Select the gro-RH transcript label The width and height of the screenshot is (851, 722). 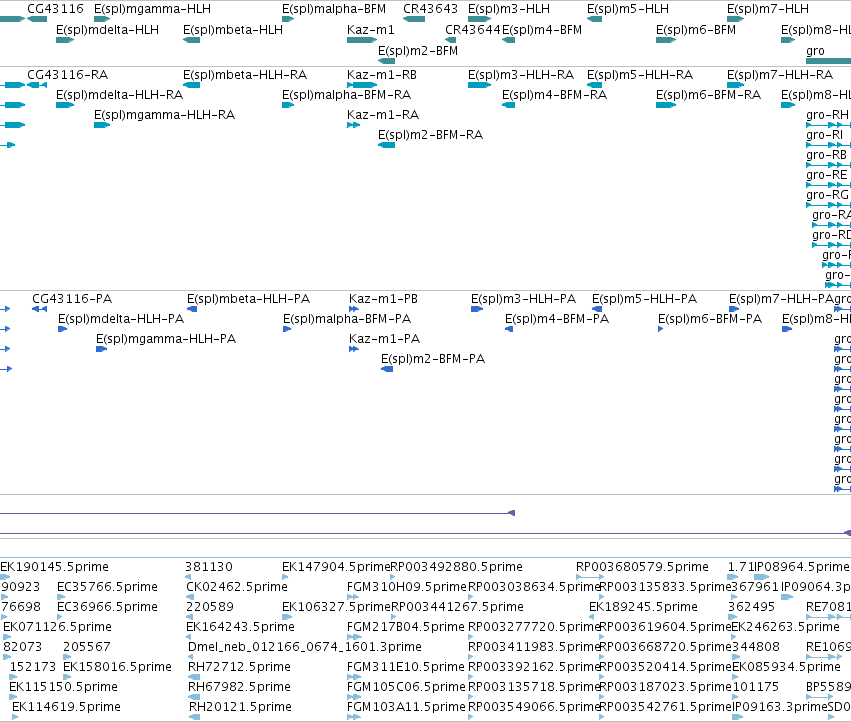(x=827, y=115)
